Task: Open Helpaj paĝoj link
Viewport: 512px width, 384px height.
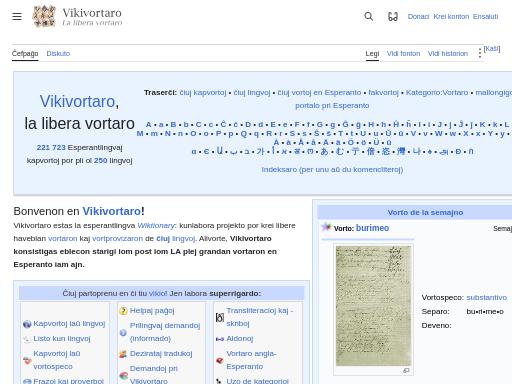Action: point(152,311)
